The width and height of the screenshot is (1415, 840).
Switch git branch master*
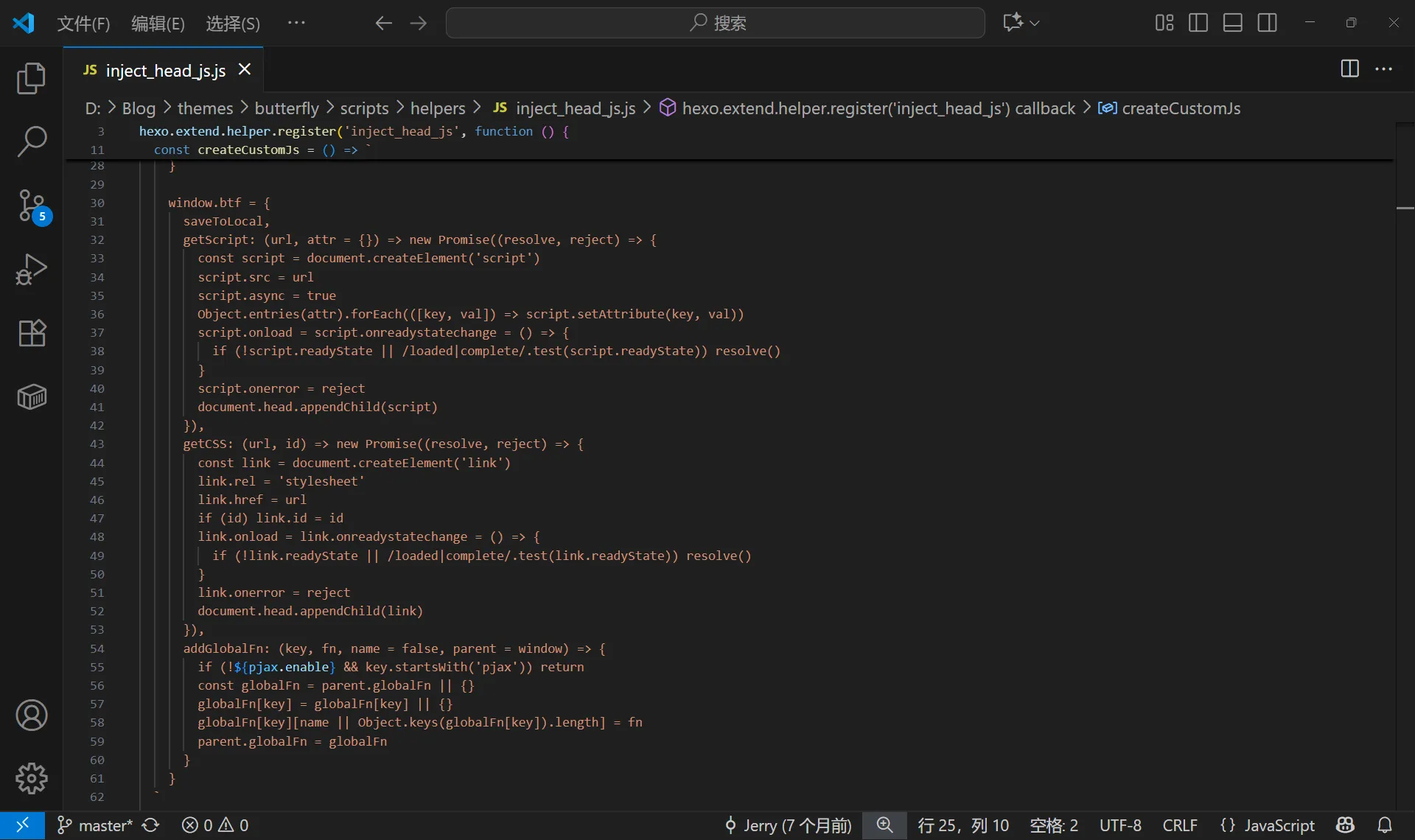(x=95, y=825)
